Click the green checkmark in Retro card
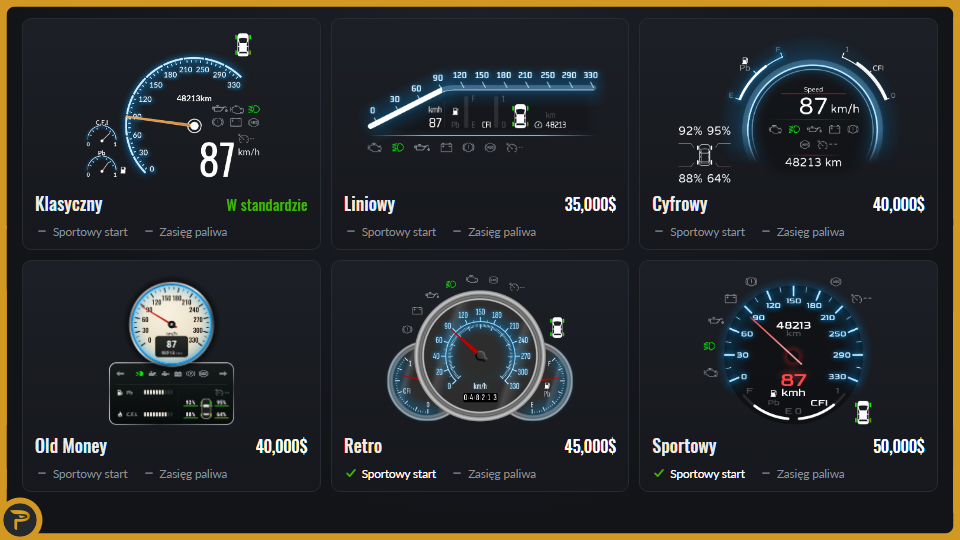Image resolution: width=960 pixels, height=540 pixels. pyautogui.click(x=351, y=473)
